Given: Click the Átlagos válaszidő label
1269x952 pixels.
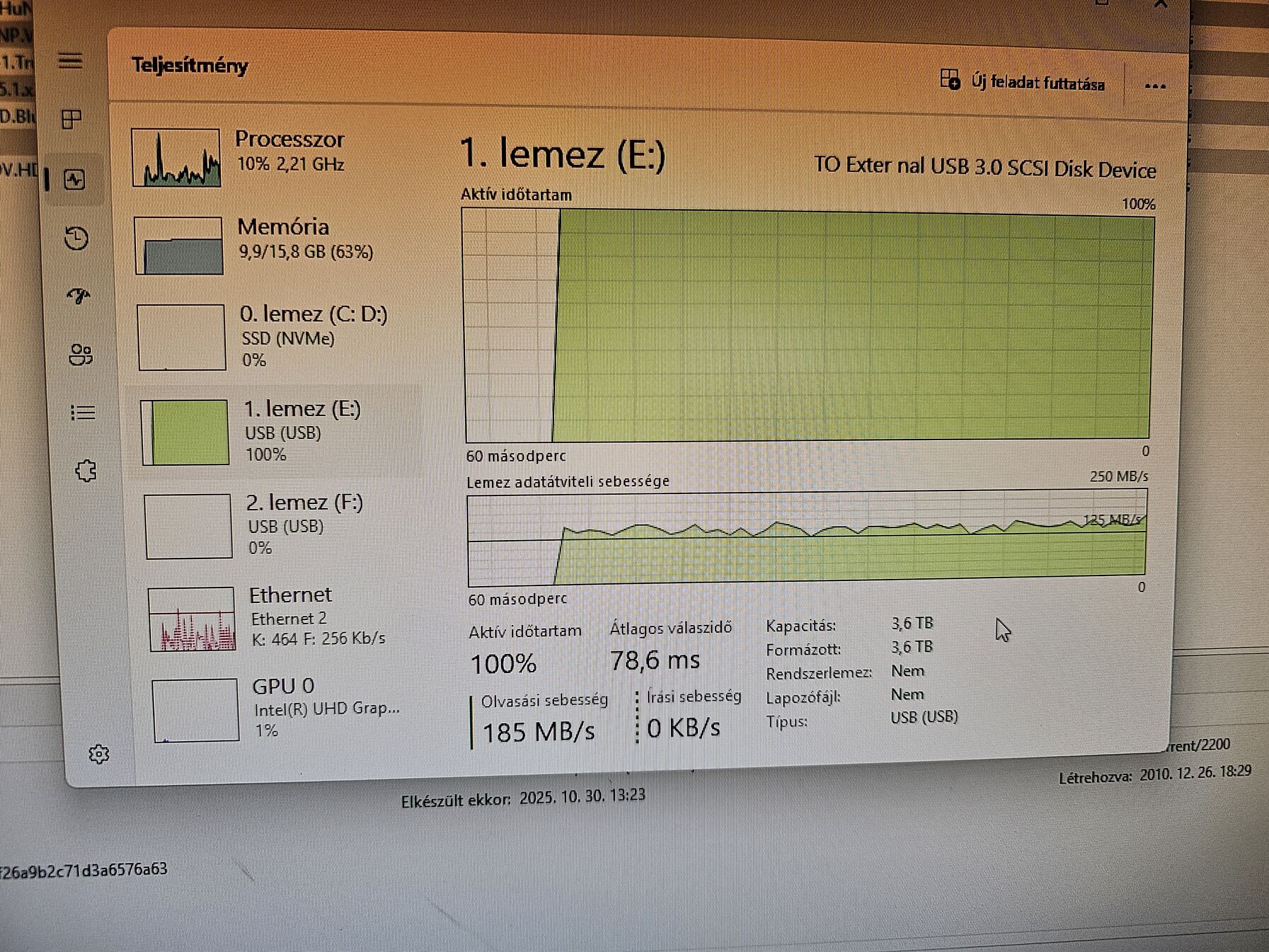Looking at the screenshot, I should click(671, 628).
